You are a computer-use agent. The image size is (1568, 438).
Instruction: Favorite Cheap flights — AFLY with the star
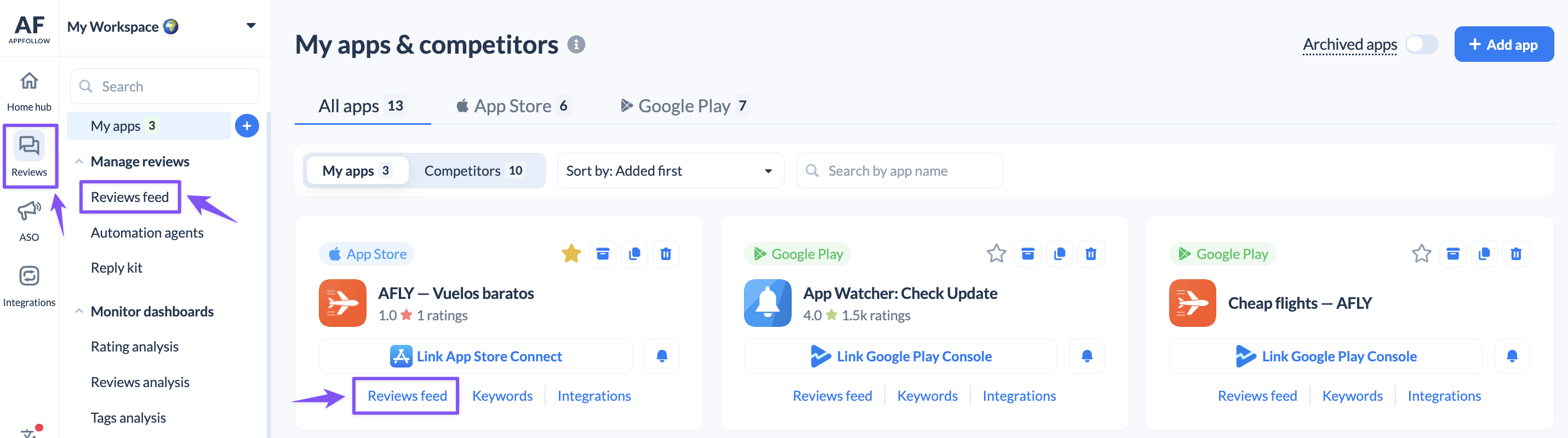tap(1421, 253)
